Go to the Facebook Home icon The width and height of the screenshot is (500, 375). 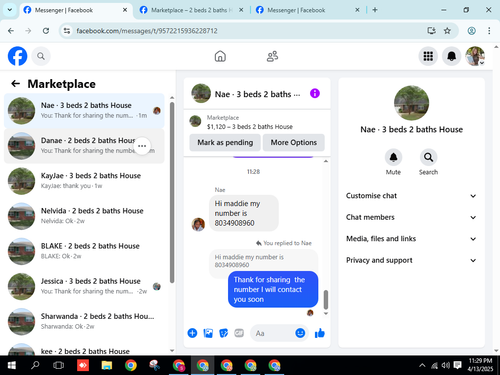pos(220,56)
